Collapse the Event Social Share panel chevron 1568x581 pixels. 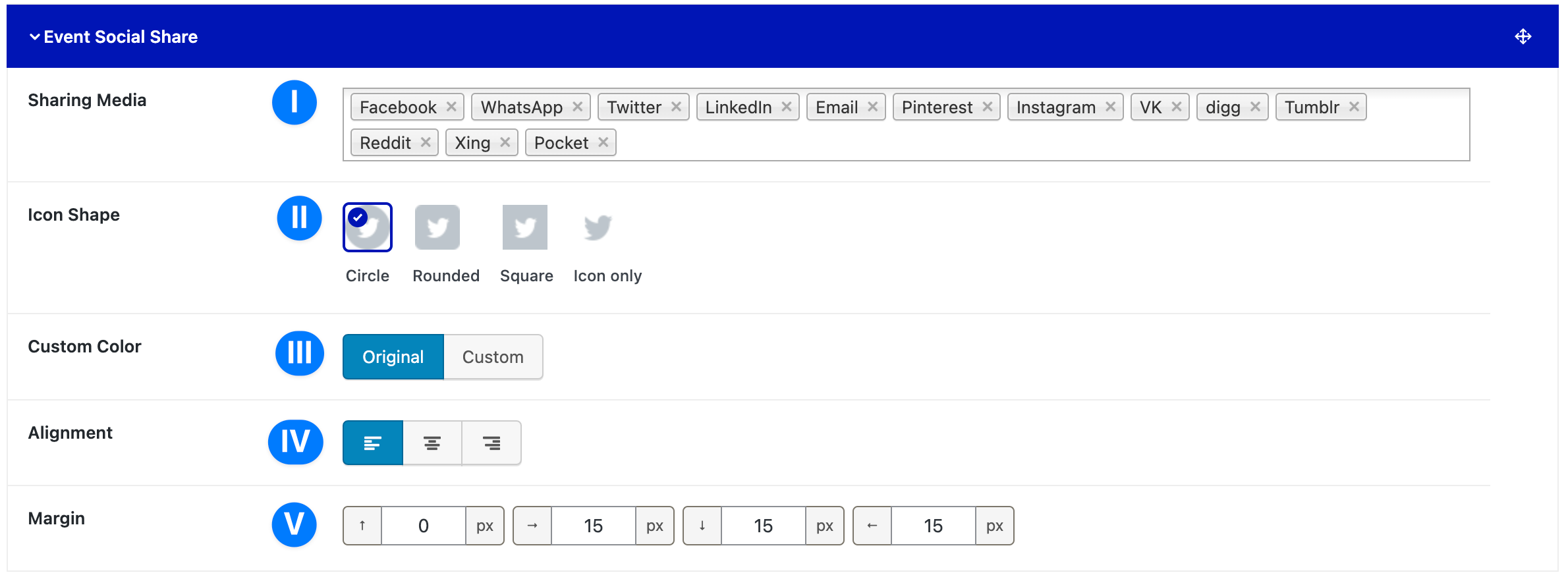[x=35, y=37]
